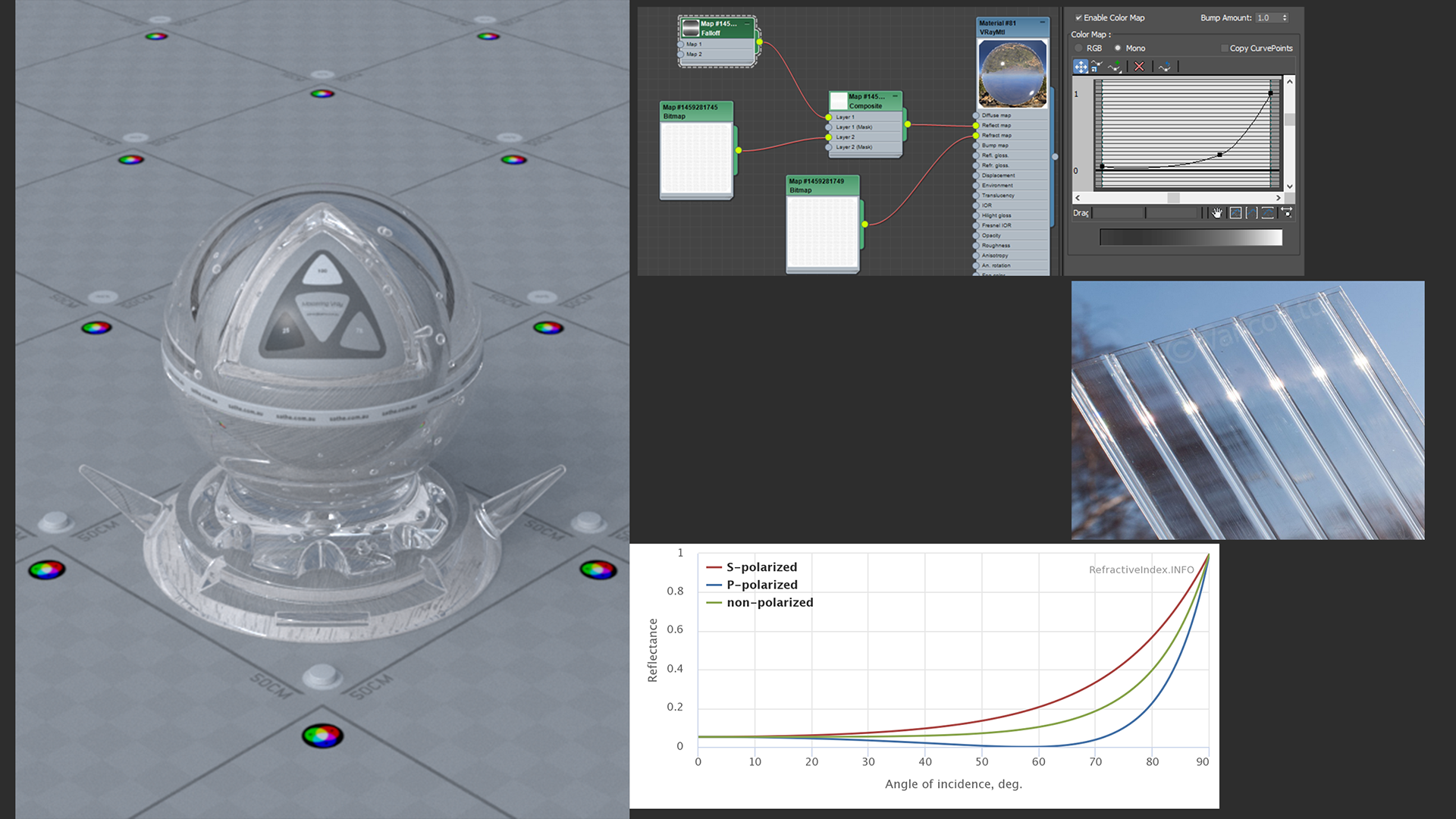The image size is (1456, 819).
Task: Click the Layer 1 (Mask) slot on Composite
Action: [865, 127]
